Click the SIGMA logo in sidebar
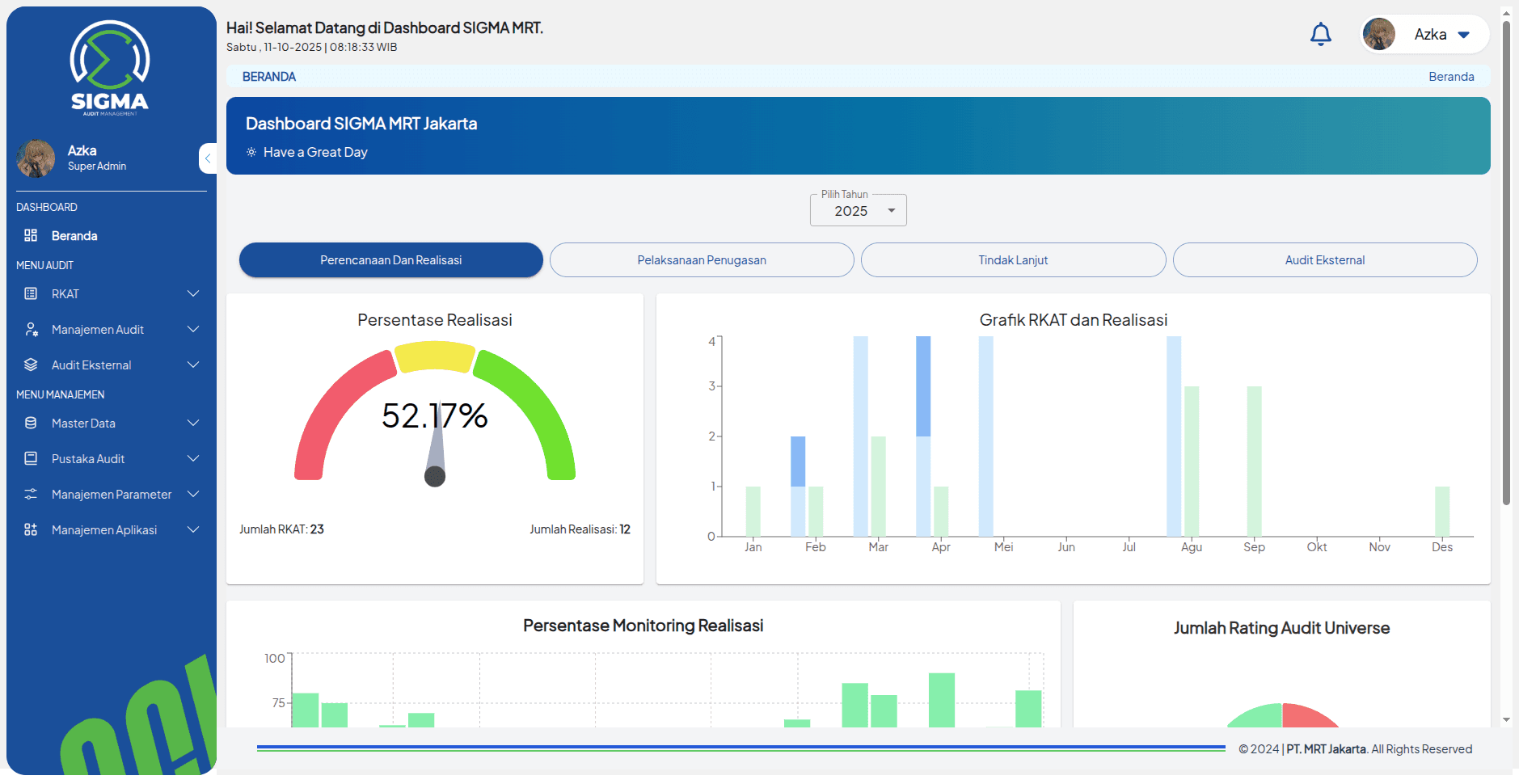This screenshot has height=784, width=1519. (110, 69)
